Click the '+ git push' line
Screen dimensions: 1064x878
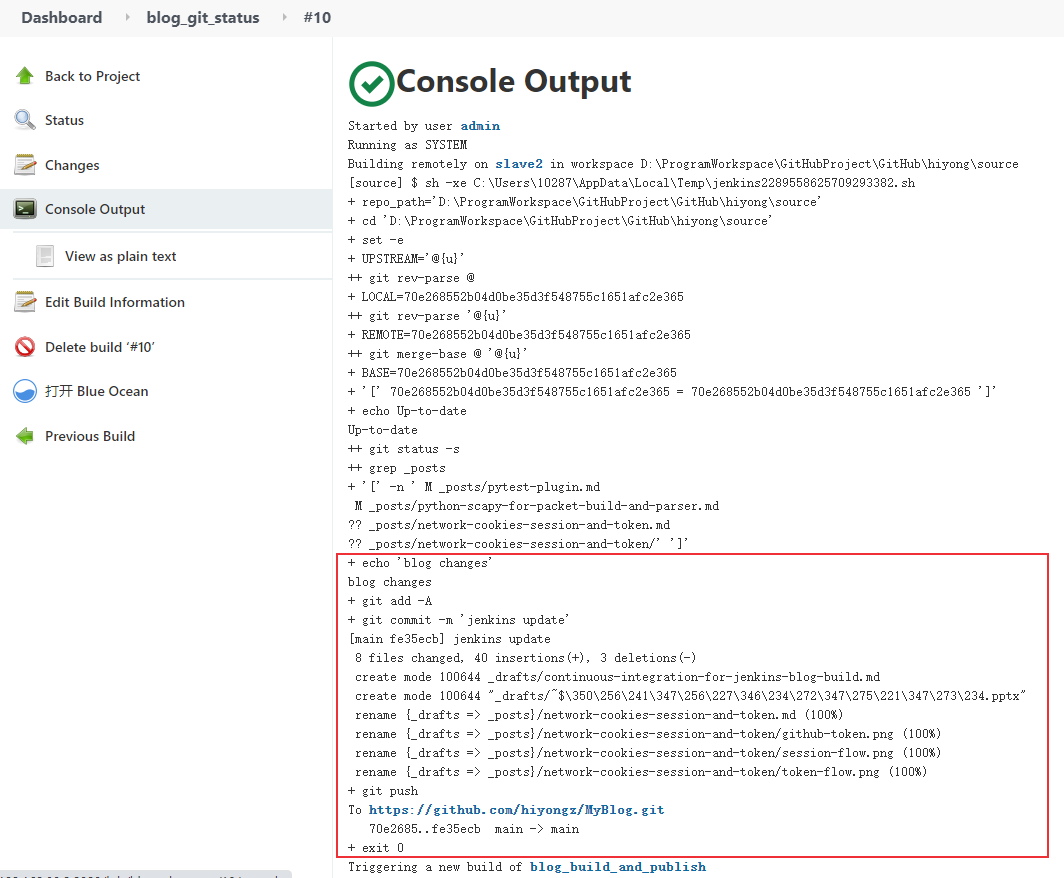point(383,790)
